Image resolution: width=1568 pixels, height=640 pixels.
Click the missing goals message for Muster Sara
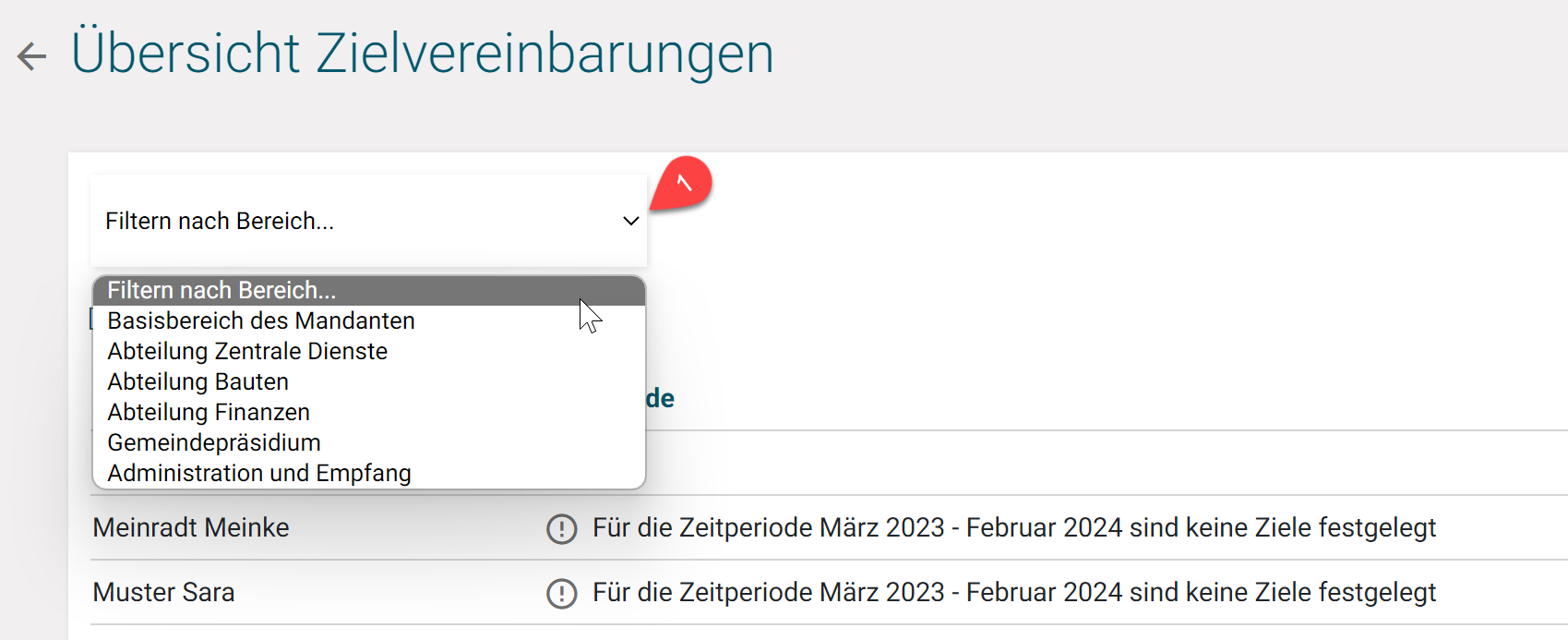tap(1013, 592)
